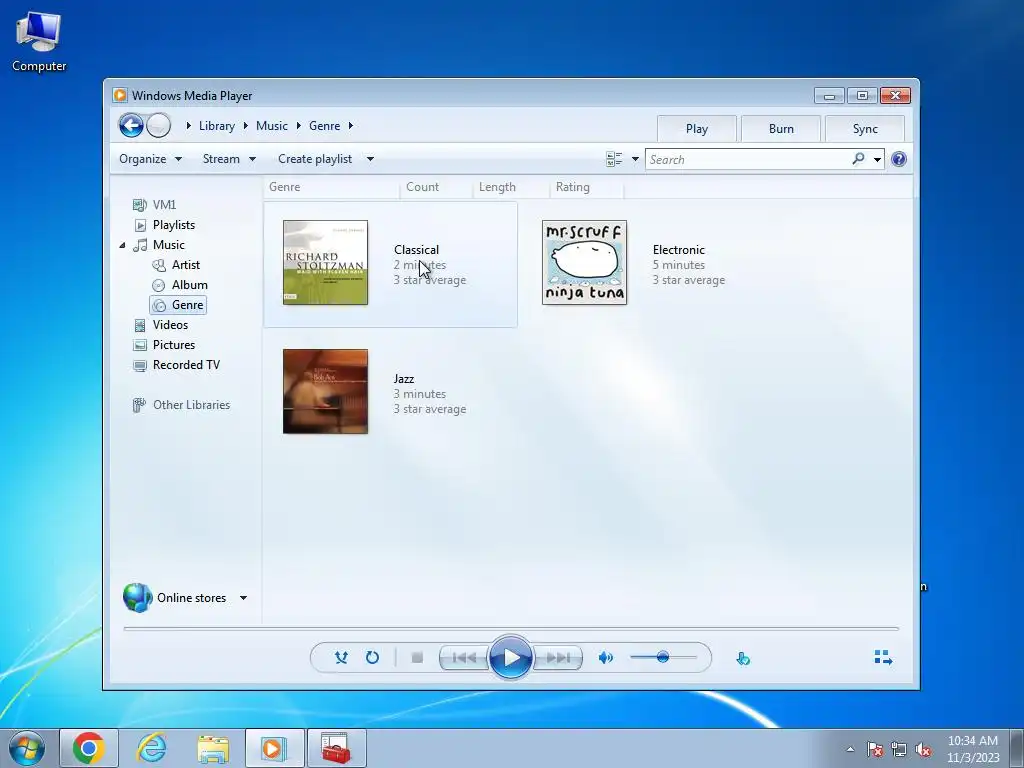The height and width of the screenshot is (768, 1024).
Task: Sort by the Count column header
Action: click(x=436, y=187)
